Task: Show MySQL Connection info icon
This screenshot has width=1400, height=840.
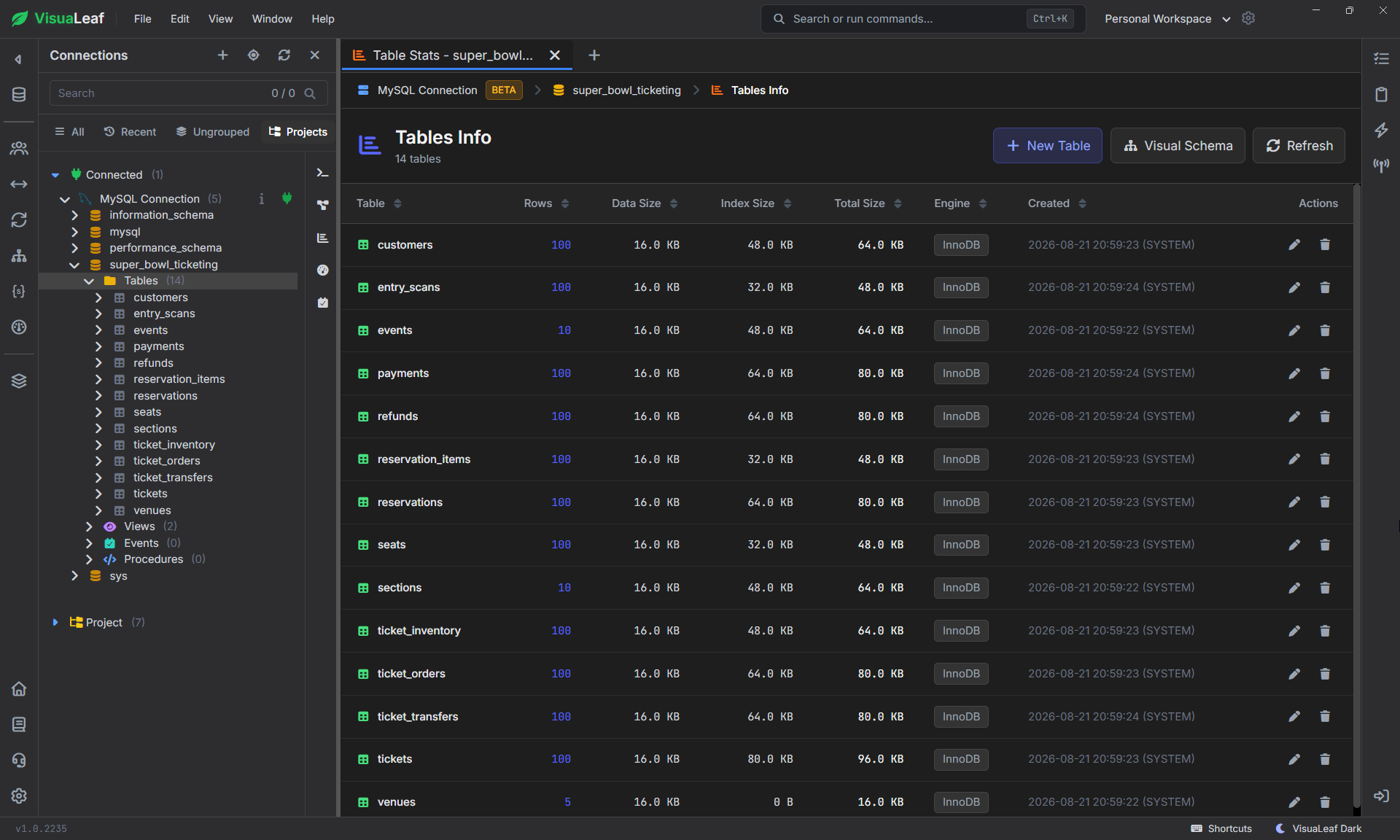Action: (262, 198)
